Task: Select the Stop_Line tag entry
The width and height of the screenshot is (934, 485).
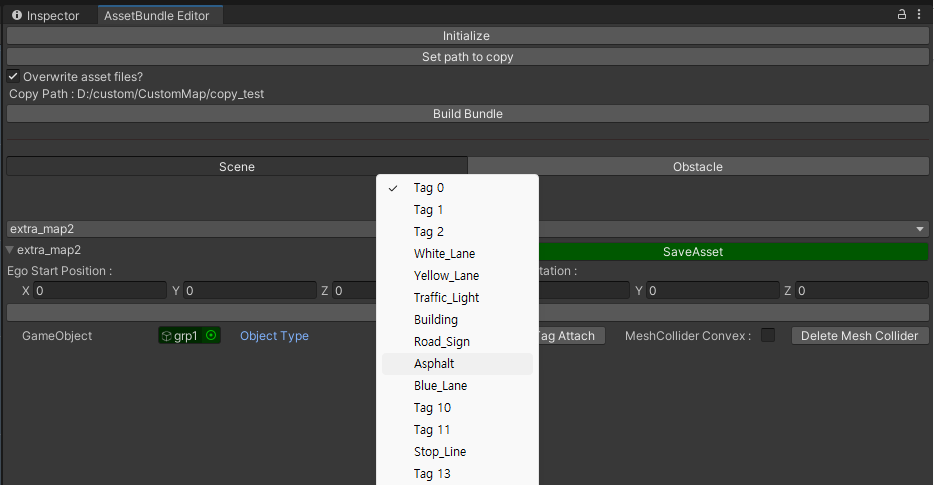Action: pyautogui.click(x=441, y=452)
